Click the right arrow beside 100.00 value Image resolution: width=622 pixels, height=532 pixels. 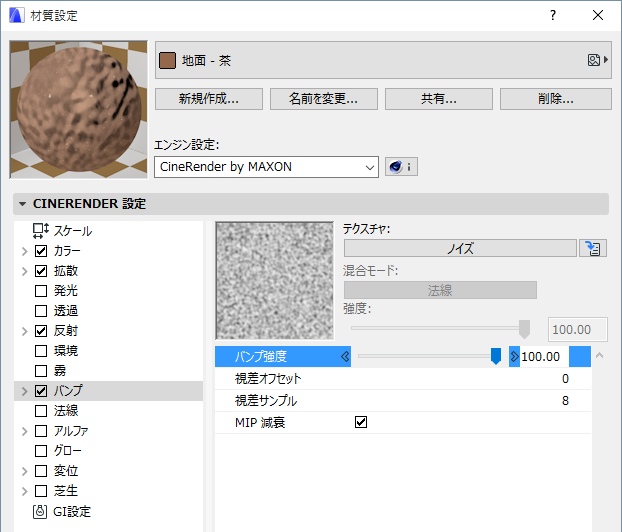[514, 356]
